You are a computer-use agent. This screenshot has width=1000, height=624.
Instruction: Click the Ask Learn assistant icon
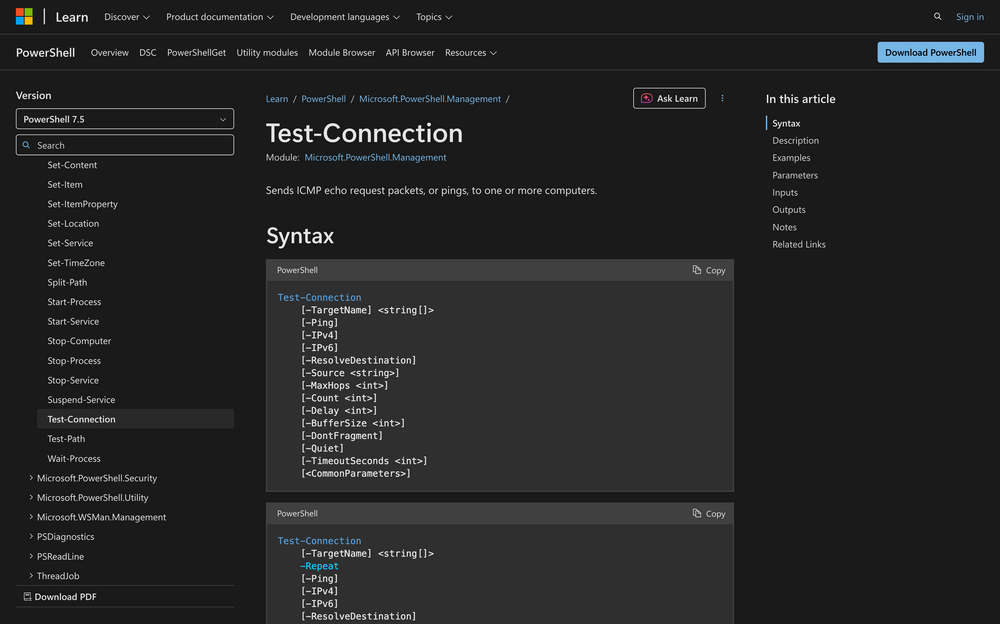[x=648, y=98]
